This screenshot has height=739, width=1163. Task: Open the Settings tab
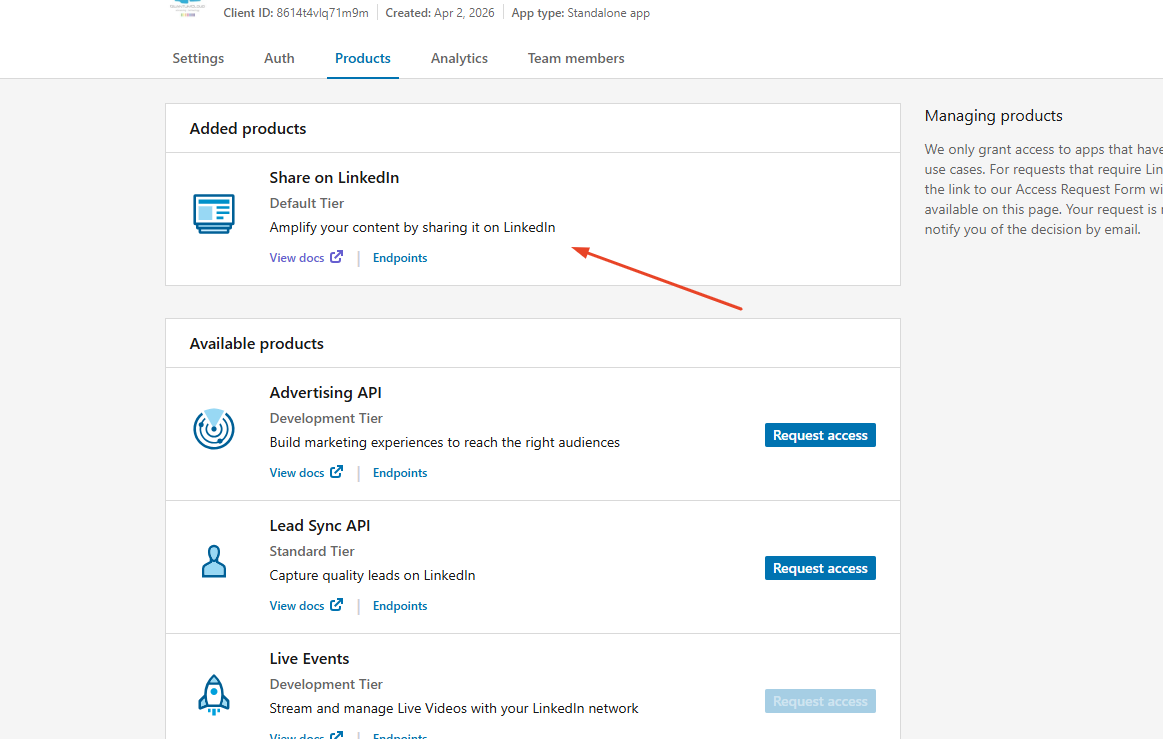pyautogui.click(x=198, y=58)
